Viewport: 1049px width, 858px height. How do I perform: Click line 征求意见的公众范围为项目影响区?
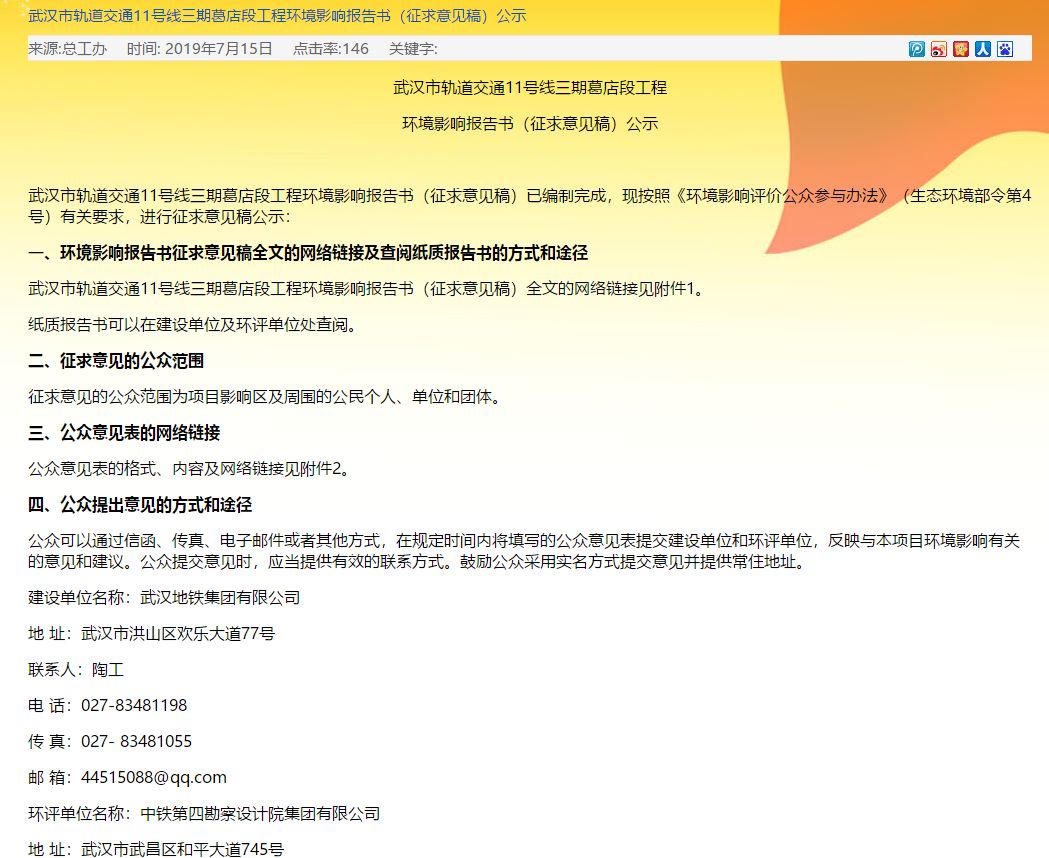pos(266,397)
